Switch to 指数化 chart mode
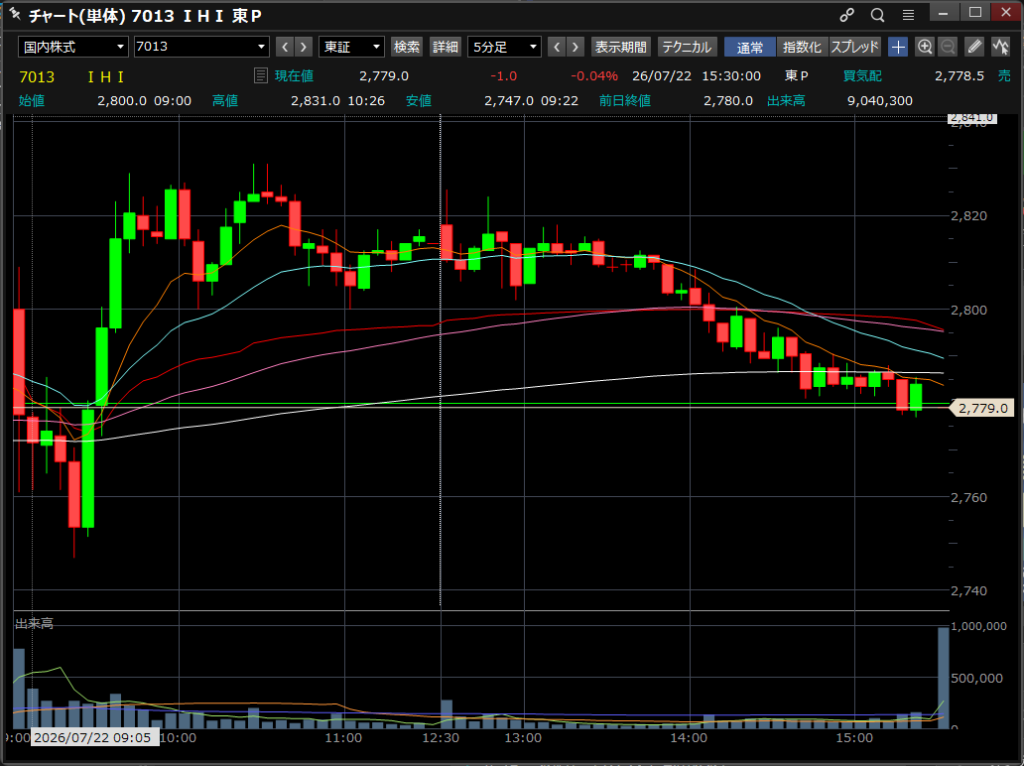 (802, 47)
